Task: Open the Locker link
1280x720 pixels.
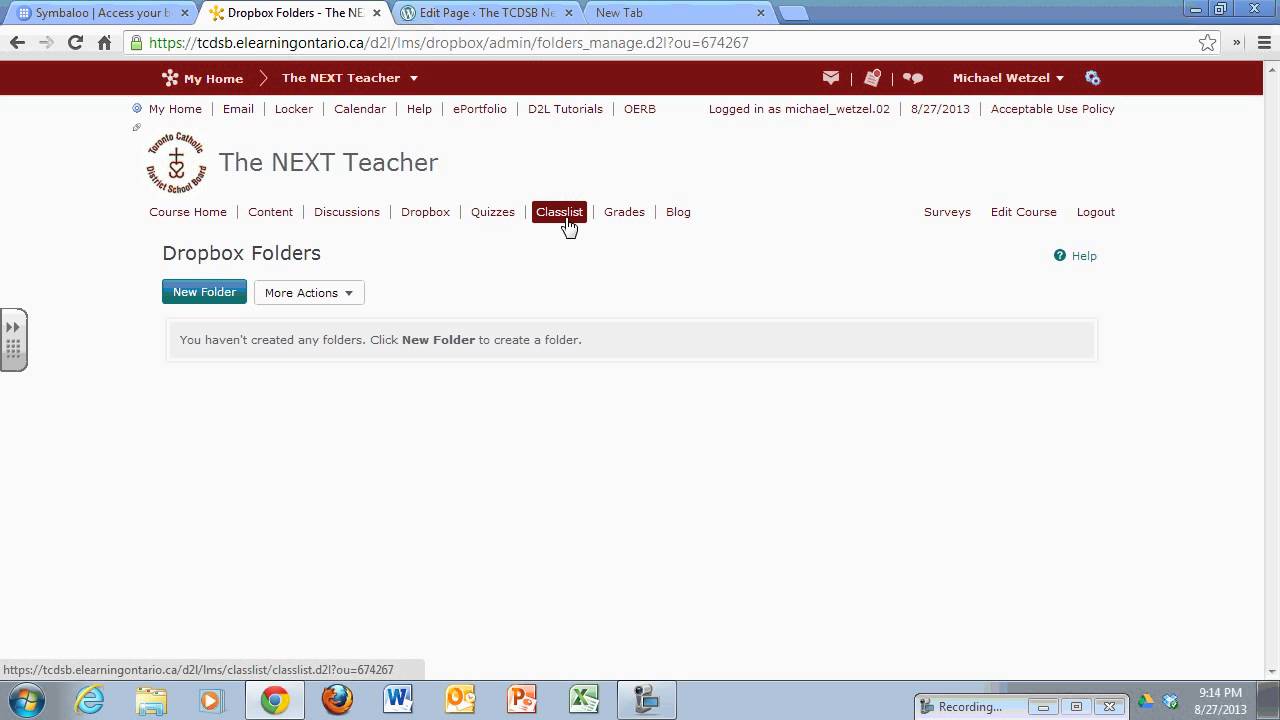Action: (x=294, y=109)
